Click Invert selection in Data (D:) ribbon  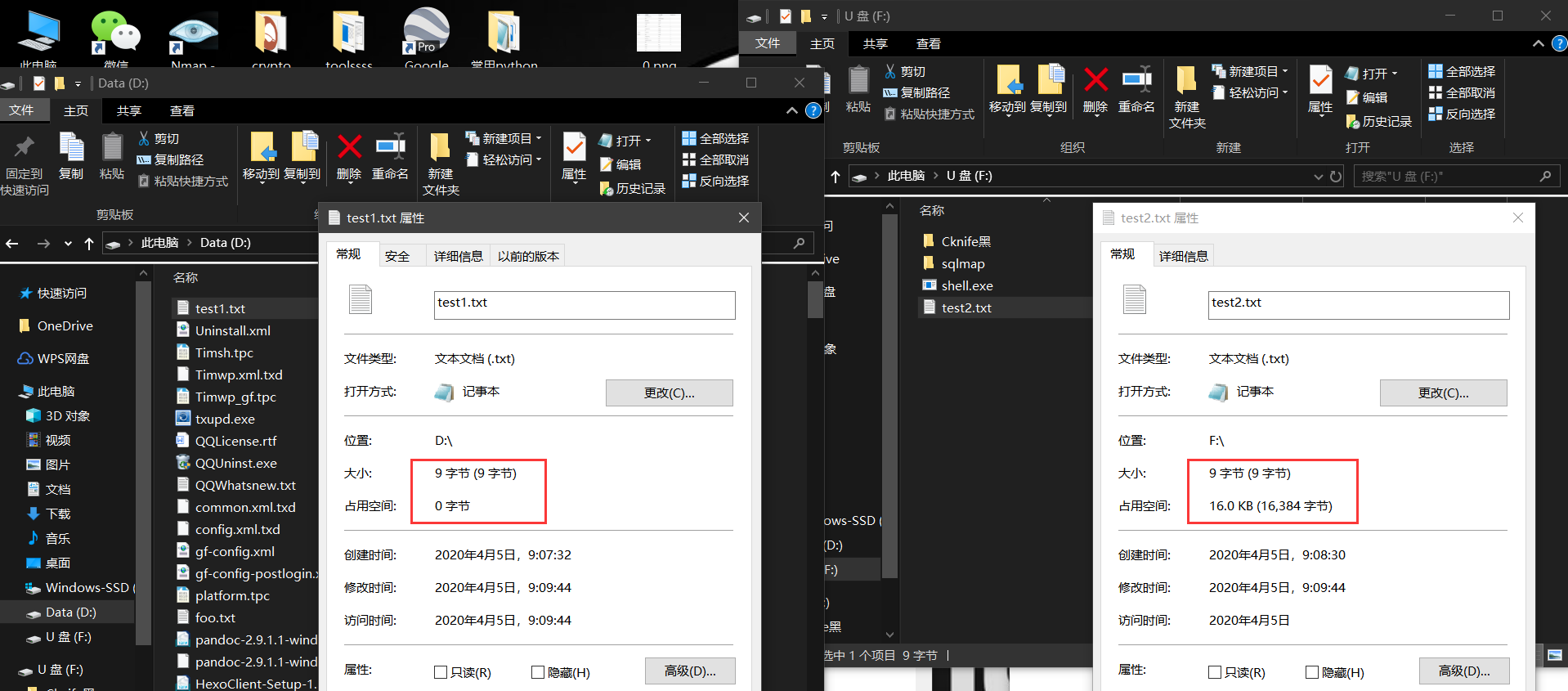715,181
